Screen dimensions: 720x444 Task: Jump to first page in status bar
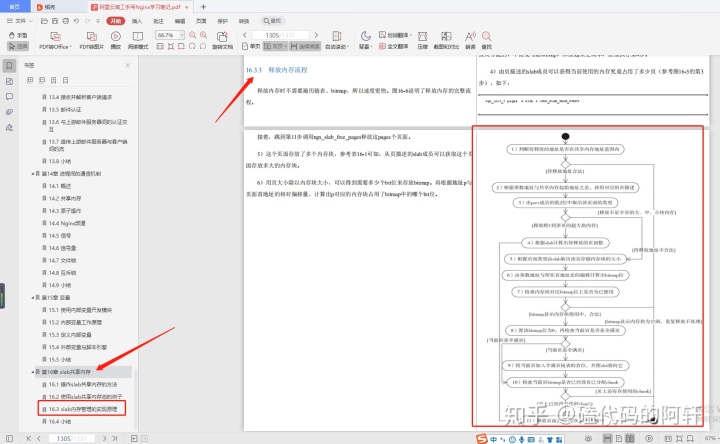[x=28, y=438]
